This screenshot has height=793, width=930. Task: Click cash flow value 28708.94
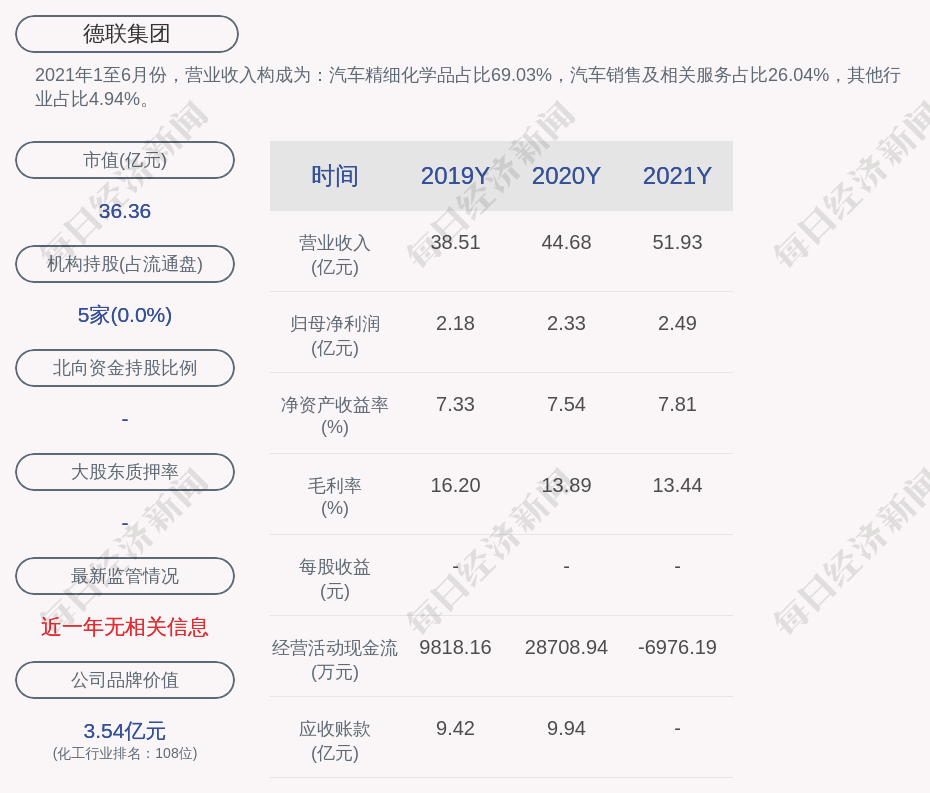point(566,647)
